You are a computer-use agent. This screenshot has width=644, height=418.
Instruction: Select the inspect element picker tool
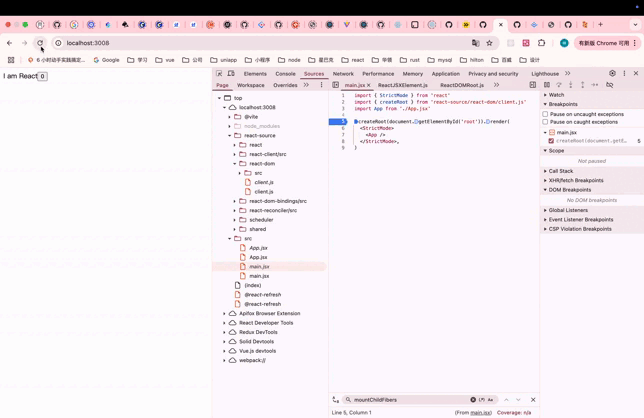point(219,73)
